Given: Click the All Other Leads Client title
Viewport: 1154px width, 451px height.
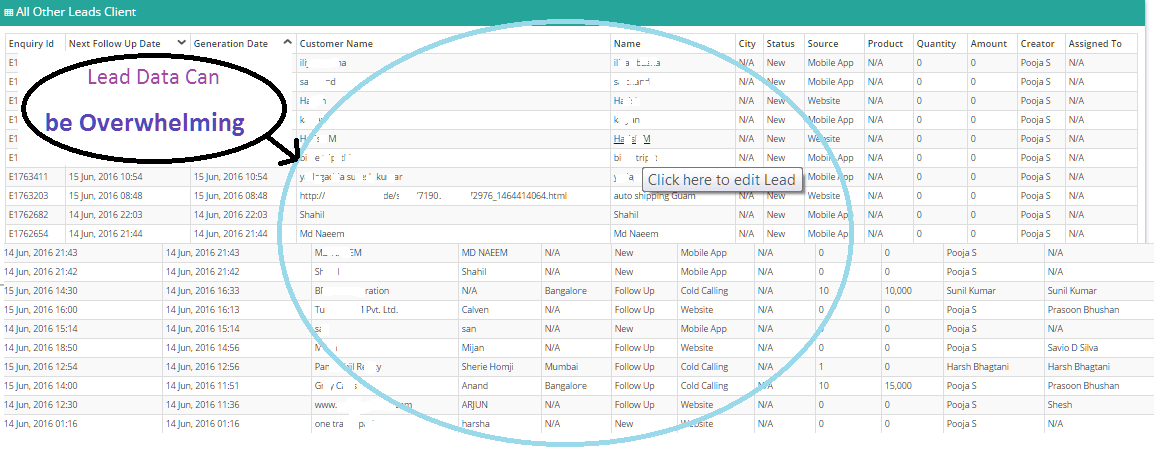Looking at the screenshot, I should coord(76,13).
